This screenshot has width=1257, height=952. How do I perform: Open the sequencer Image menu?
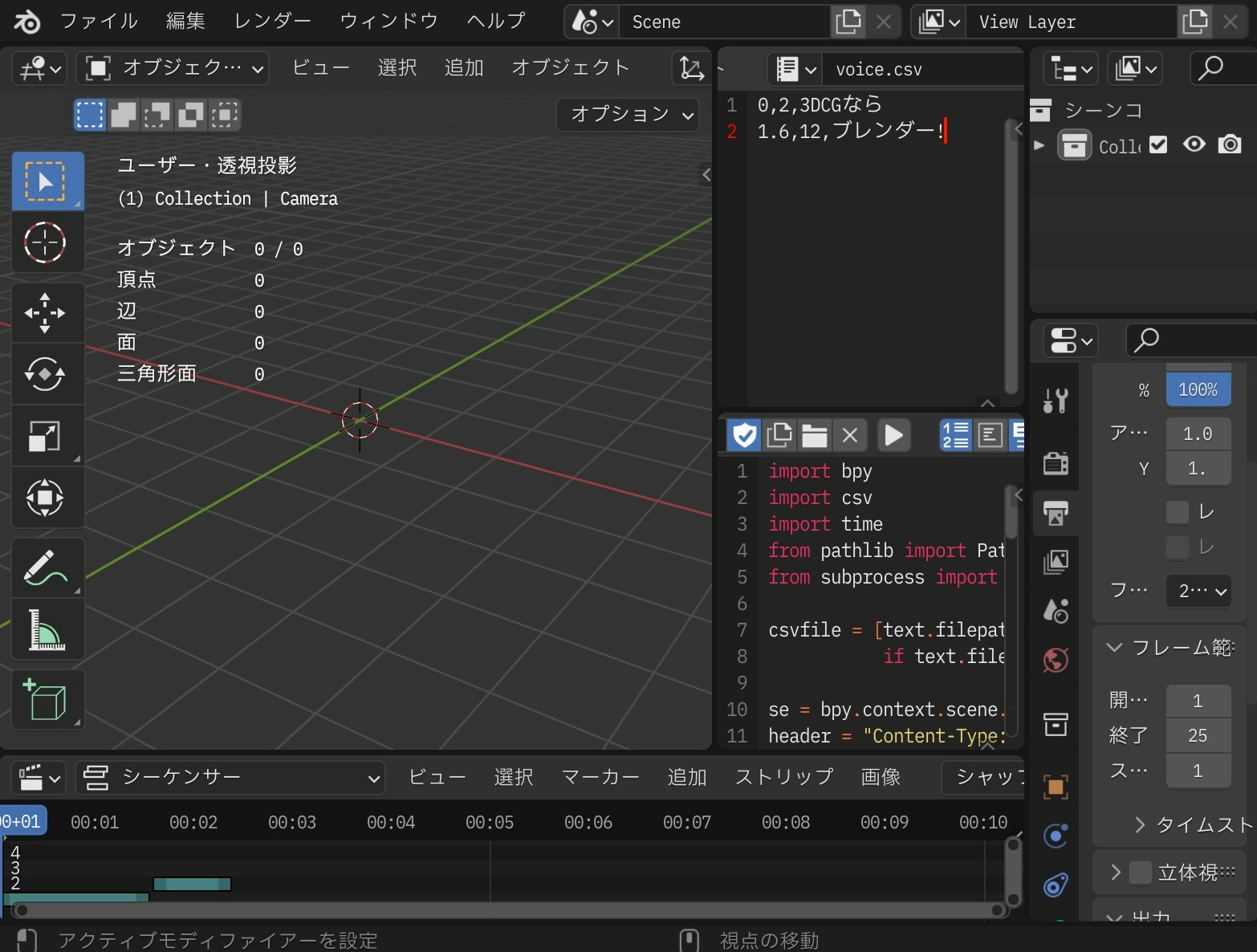pos(881,777)
